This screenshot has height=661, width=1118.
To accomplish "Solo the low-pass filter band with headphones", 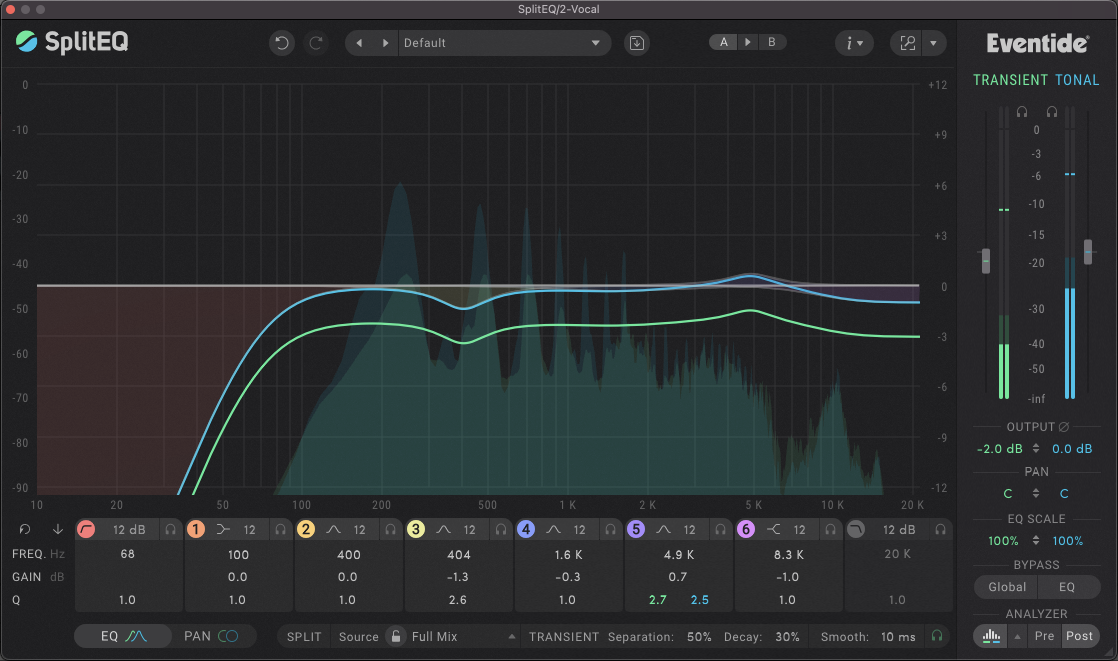I will (x=940, y=529).
